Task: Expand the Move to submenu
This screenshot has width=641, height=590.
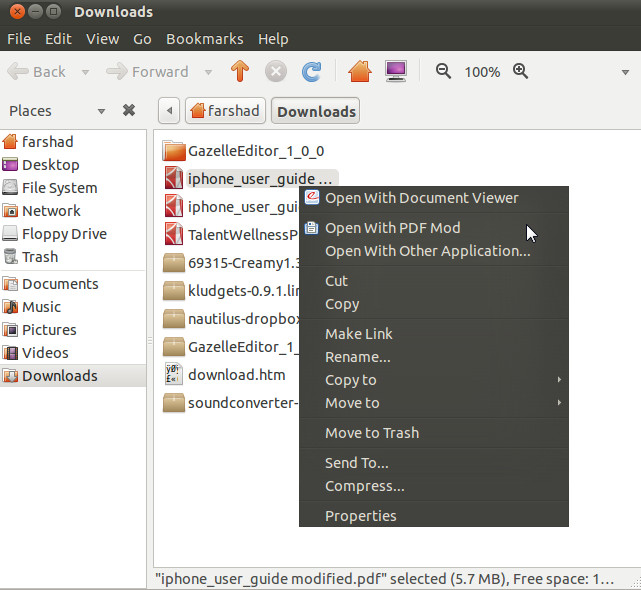Action: point(434,403)
